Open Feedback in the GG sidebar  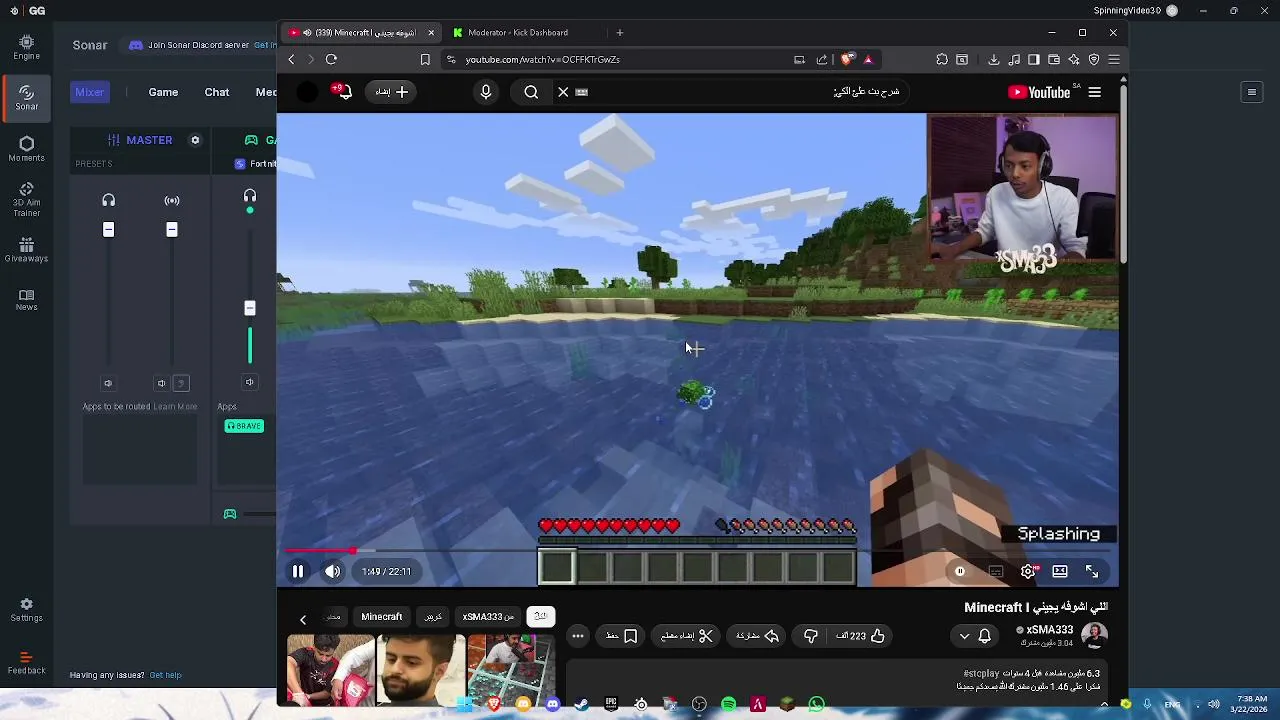point(27,662)
